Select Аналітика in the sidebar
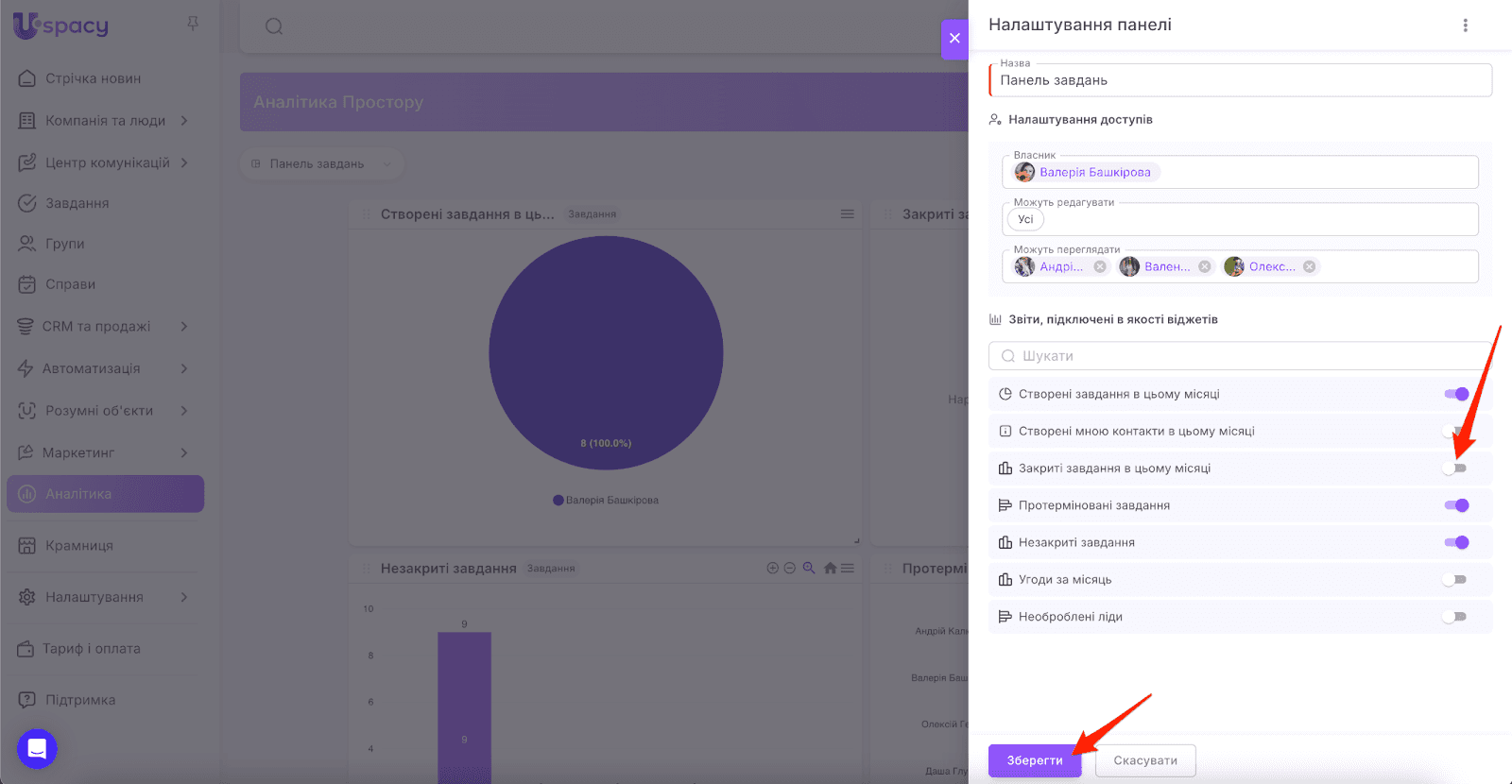Screen dimensions: 1512x784 [x=106, y=494]
